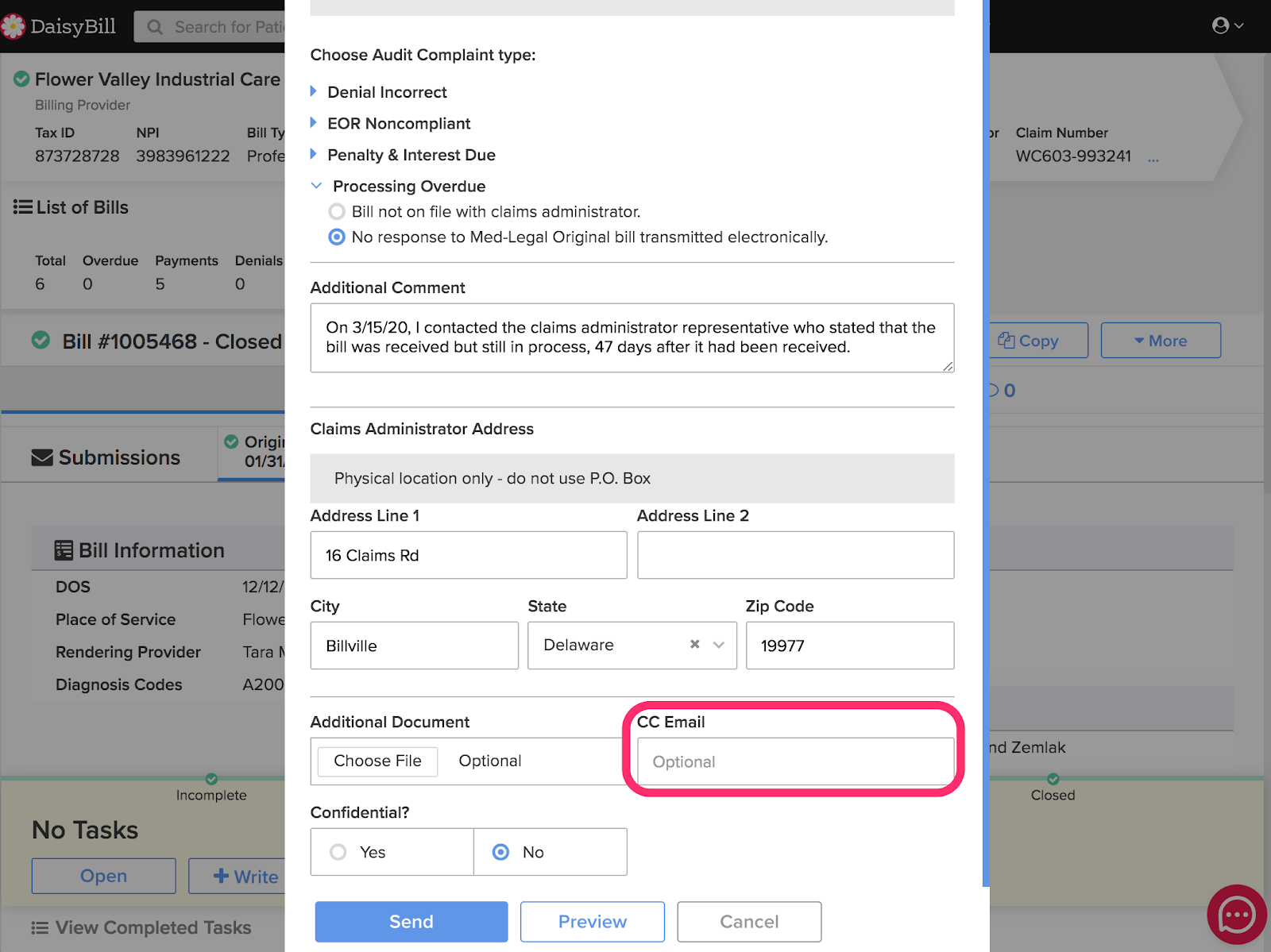Click the Diagnosis Codes label
1271x952 pixels.
tap(119, 684)
